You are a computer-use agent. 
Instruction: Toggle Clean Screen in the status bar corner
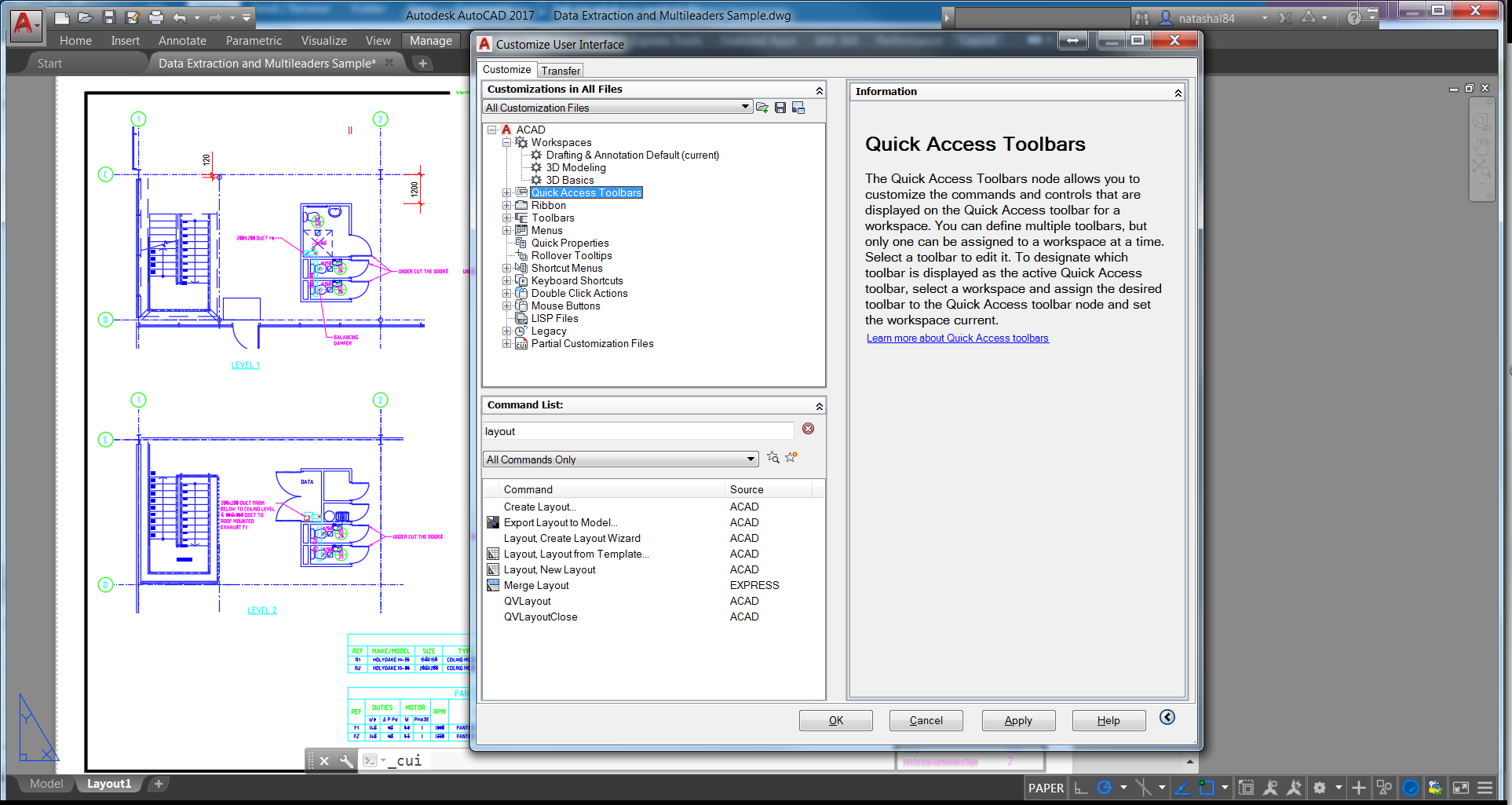pos(1462,787)
